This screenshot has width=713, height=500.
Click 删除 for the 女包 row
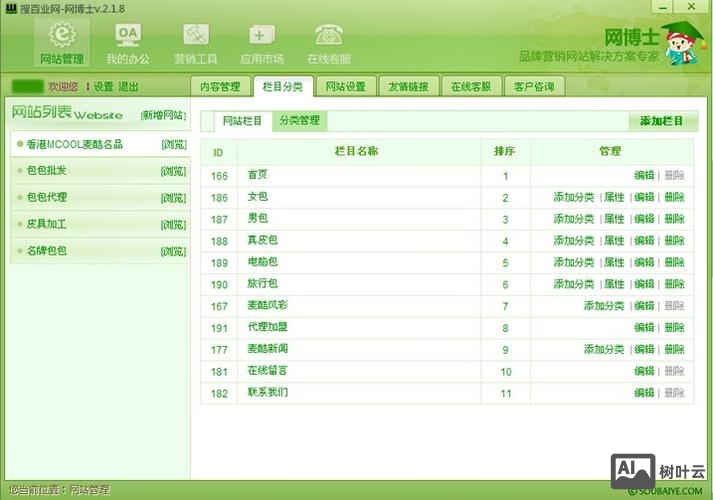coord(674,197)
